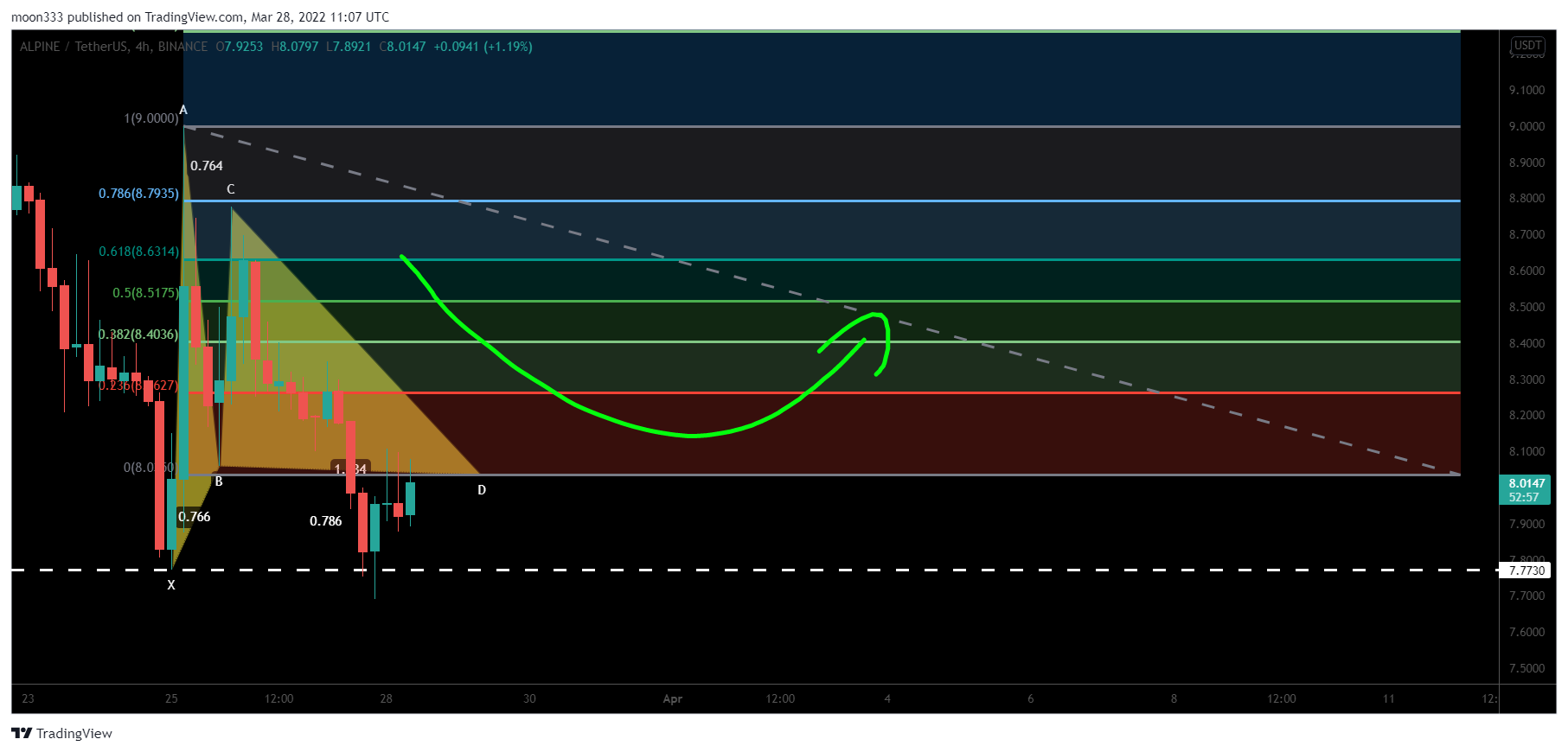The height and width of the screenshot is (752, 1568).
Task: Click the 0.766 ratio label
Action: [195, 517]
